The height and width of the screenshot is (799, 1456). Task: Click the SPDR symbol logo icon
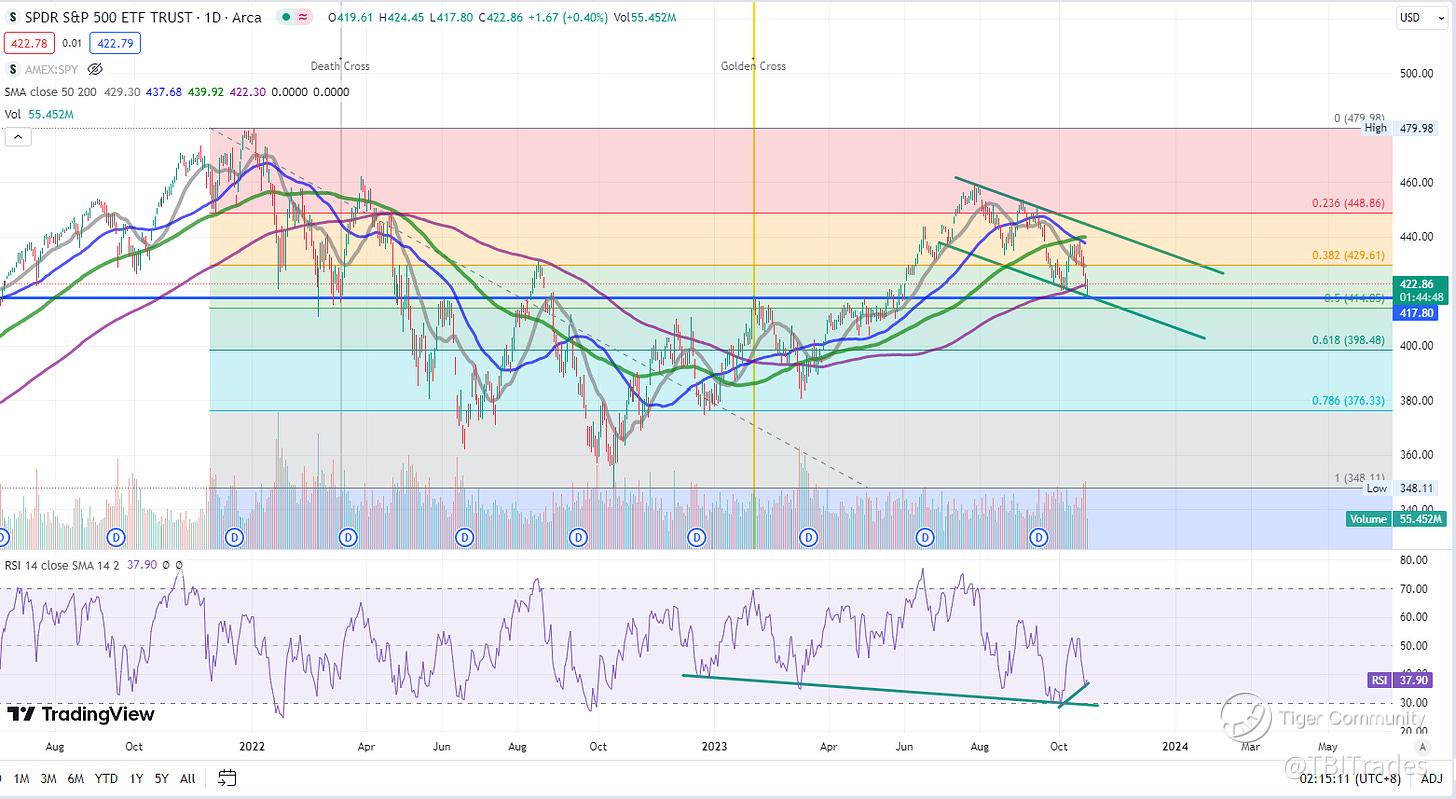click(12, 17)
